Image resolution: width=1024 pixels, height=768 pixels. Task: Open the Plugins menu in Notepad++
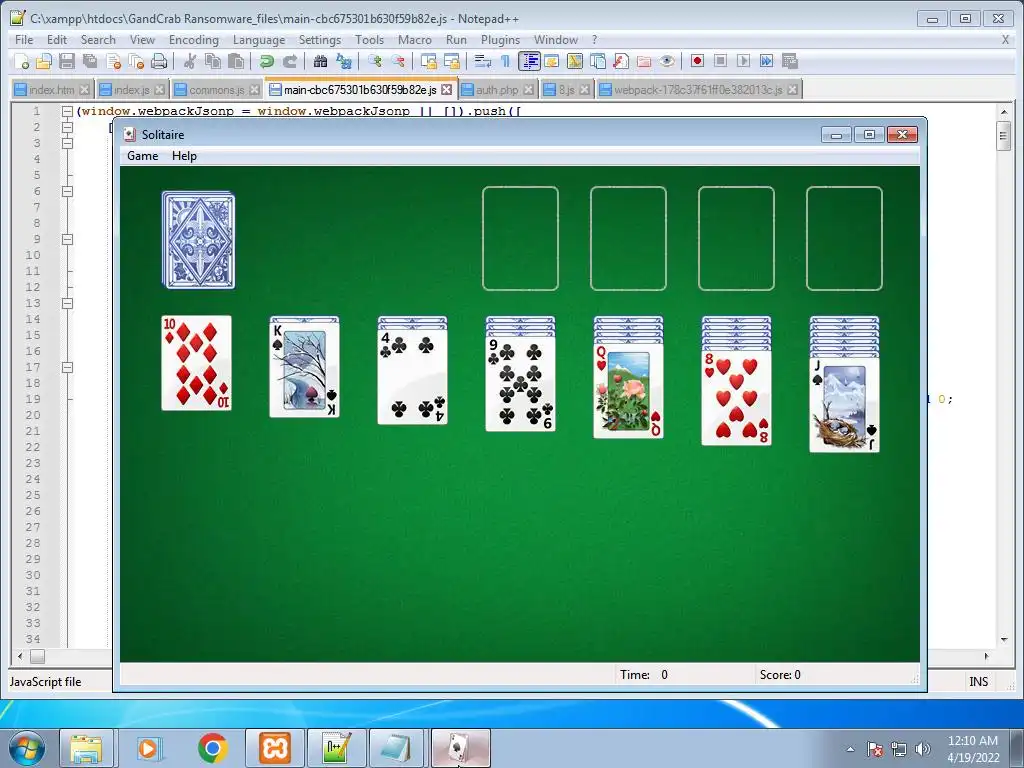tap(500, 40)
